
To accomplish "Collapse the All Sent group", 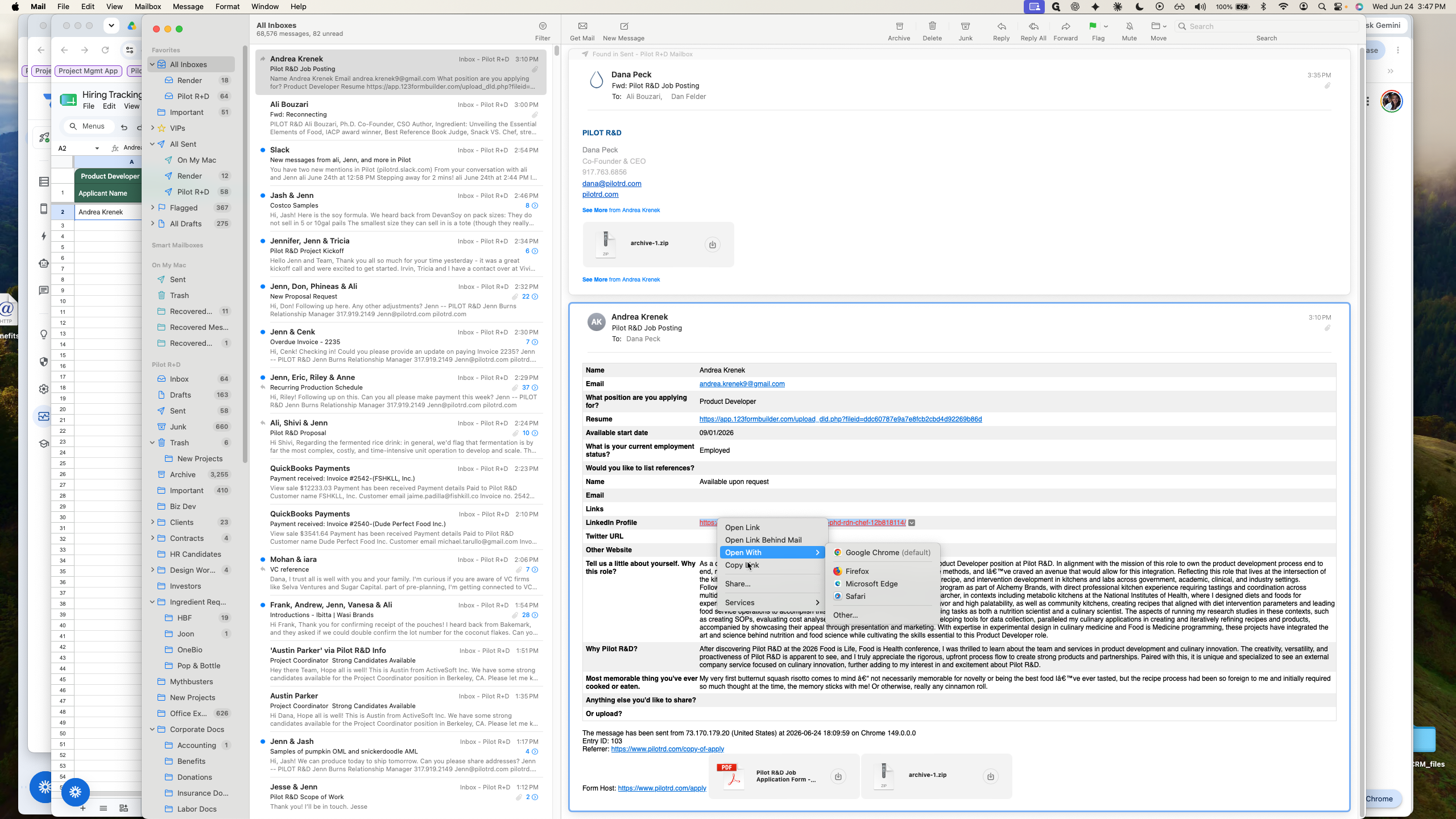I will point(152,144).
